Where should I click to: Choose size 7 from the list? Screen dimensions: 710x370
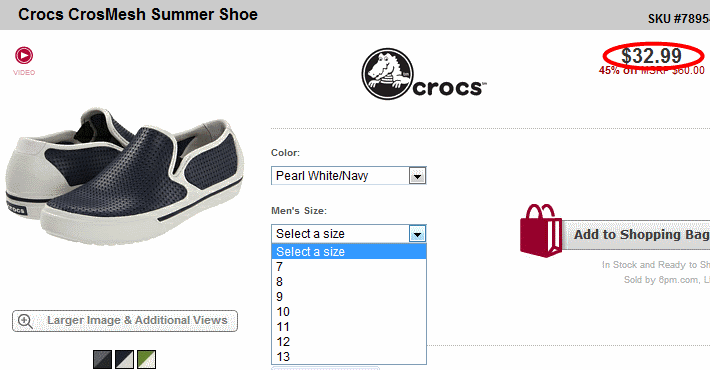(349, 267)
